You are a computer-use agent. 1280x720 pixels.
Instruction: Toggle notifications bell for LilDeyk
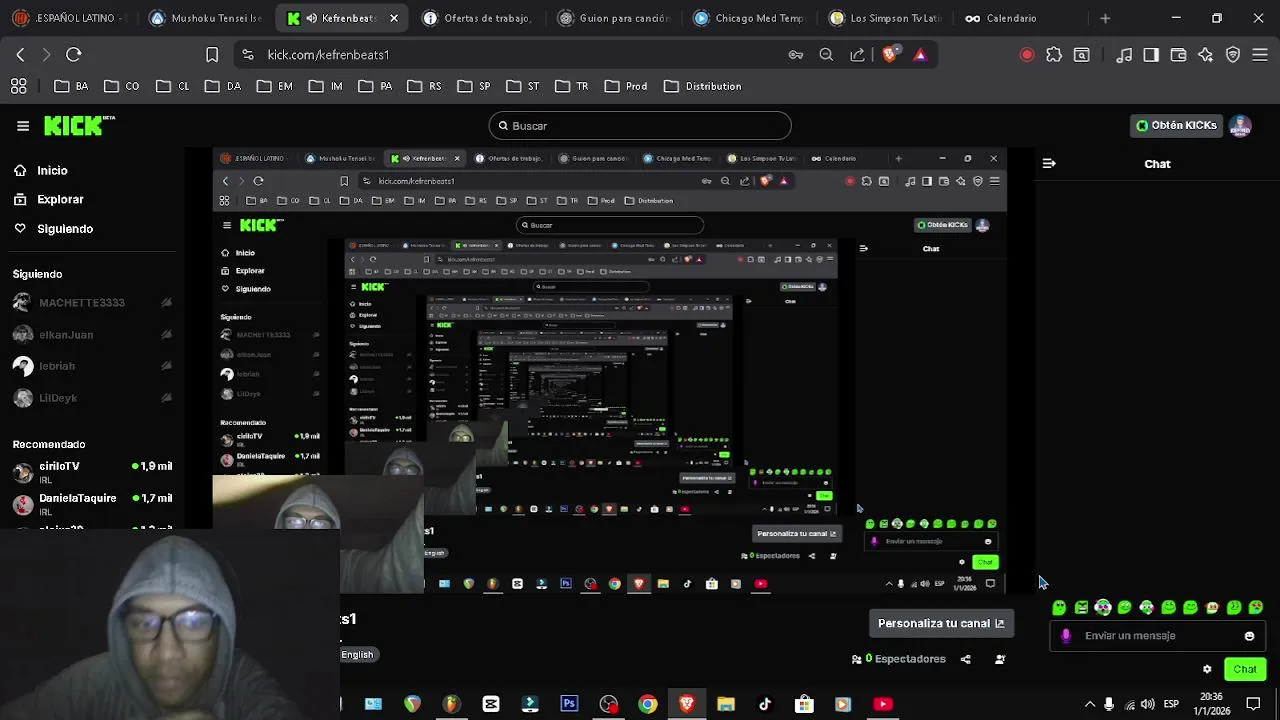click(166, 398)
